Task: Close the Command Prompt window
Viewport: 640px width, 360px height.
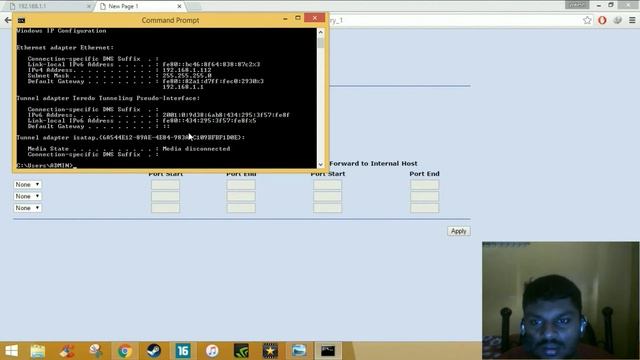Action: point(315,18)
